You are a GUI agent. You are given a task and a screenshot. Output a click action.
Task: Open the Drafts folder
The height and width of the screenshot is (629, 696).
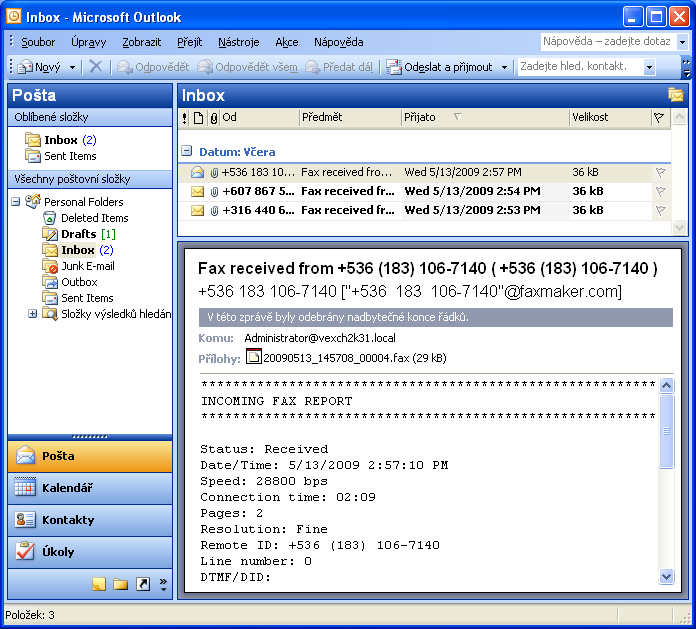point(79,234)
